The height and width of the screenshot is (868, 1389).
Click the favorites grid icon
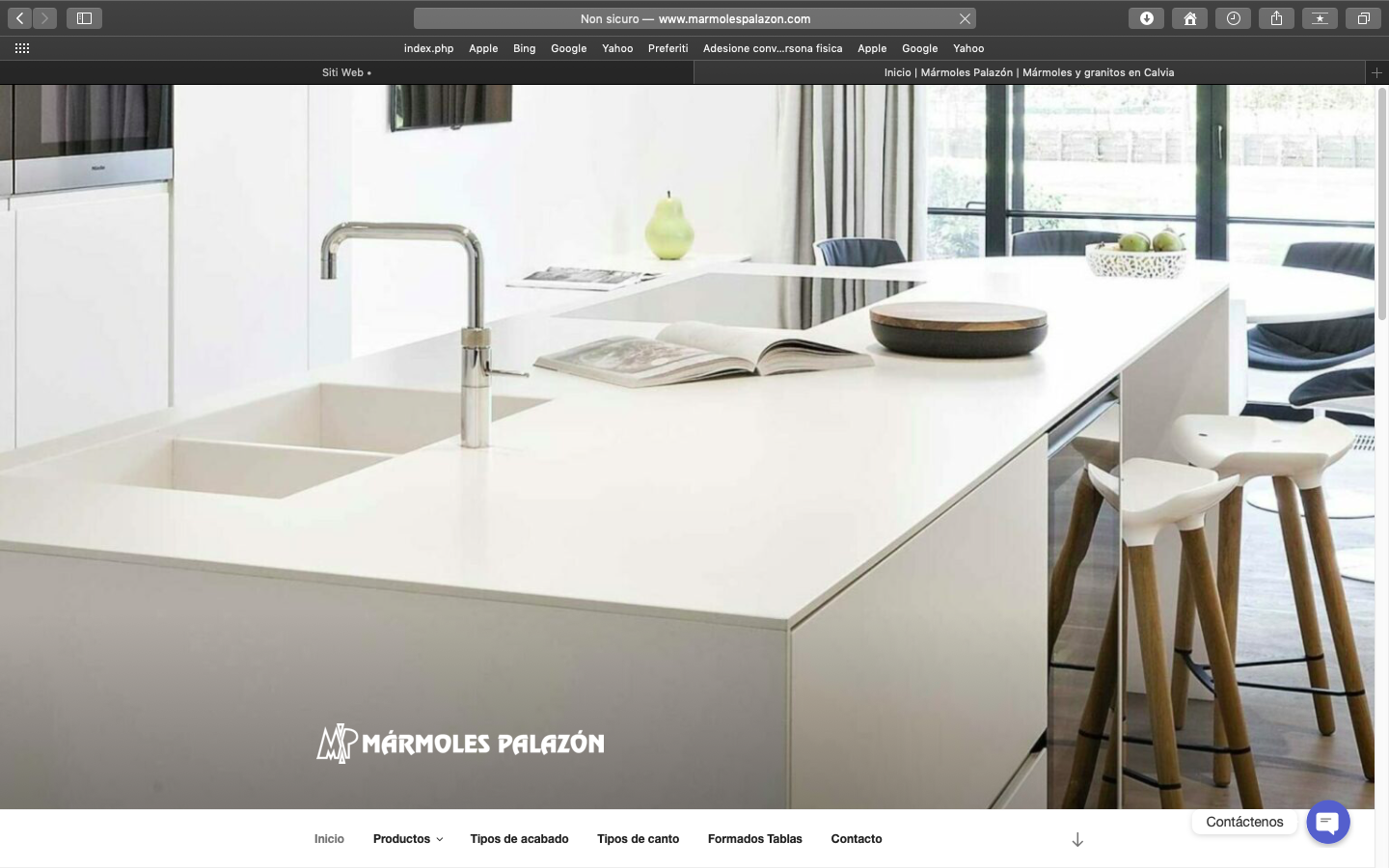click(x=22, y=48)
